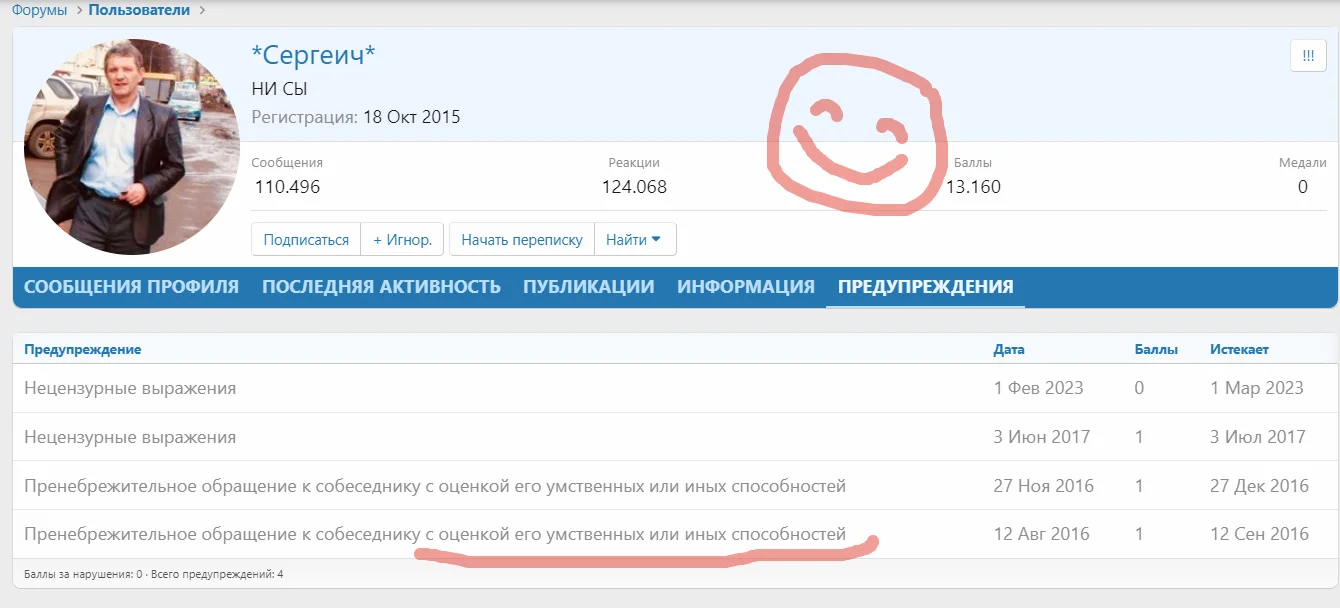This screenshot has width=1340, height=608.
Task: Click the Подписаться button
Action: click(306, 240)
